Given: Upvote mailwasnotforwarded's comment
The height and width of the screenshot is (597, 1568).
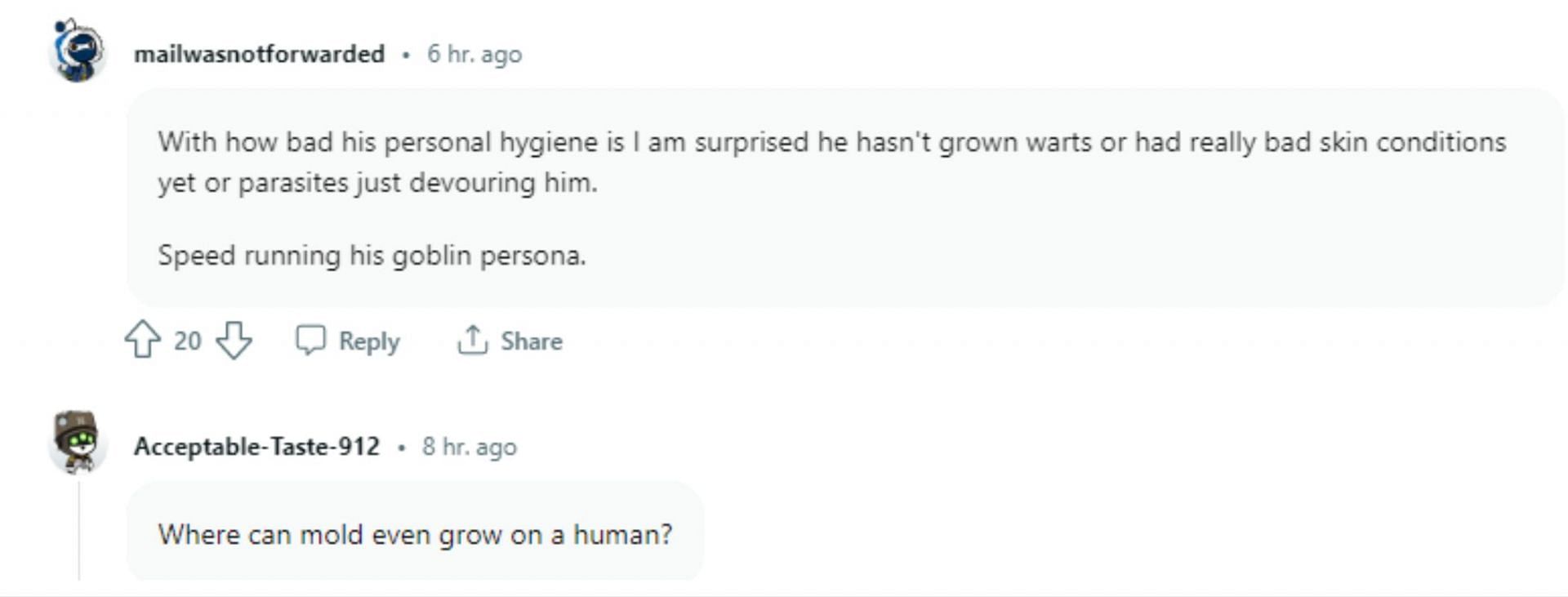Looking at the screenshot, I should point(143,339).
